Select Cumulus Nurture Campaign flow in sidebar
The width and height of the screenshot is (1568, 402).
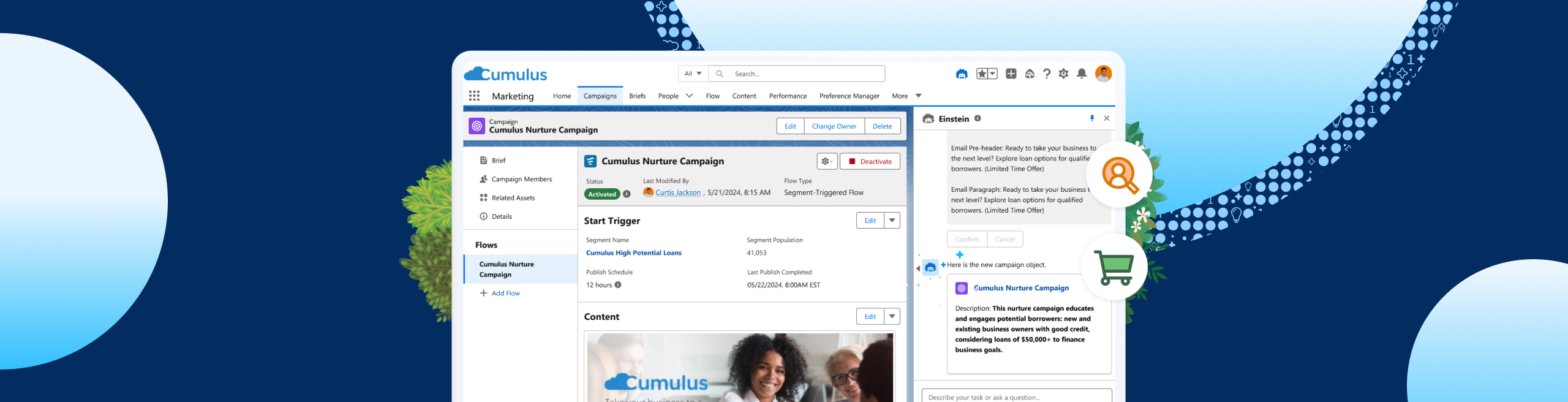point(520,269)
